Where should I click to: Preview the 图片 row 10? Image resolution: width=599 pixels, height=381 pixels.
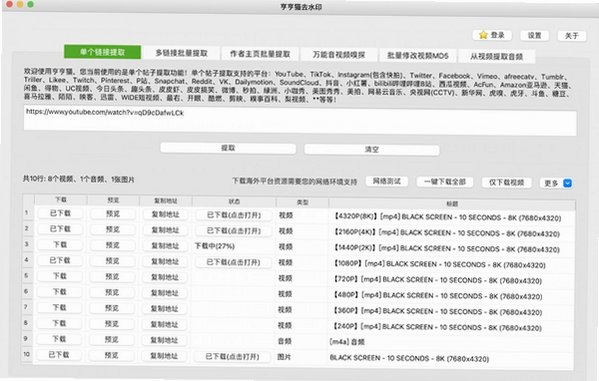[x=111, y=355]
